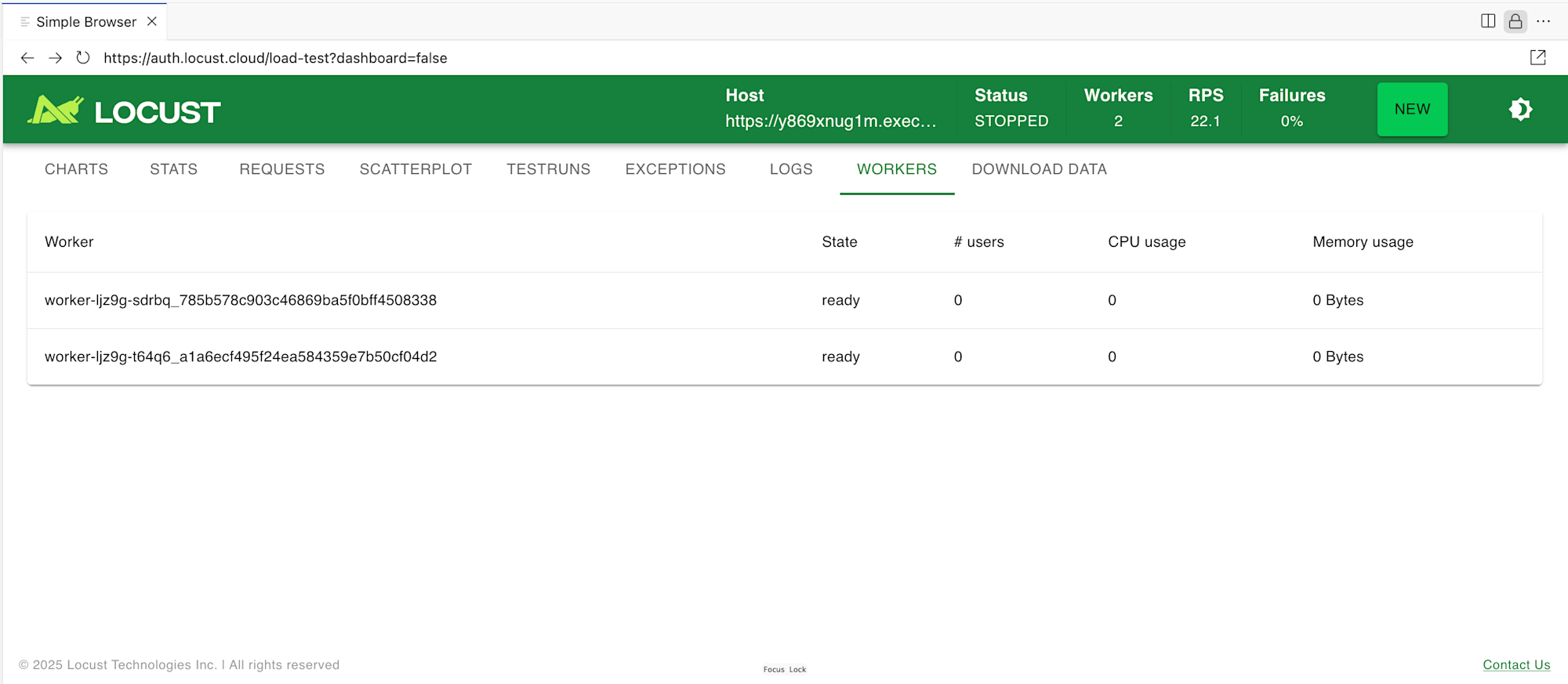This screenshot has height=684, width=1568.
Task: Open the Download Data tab
Action: [1039, 169]
